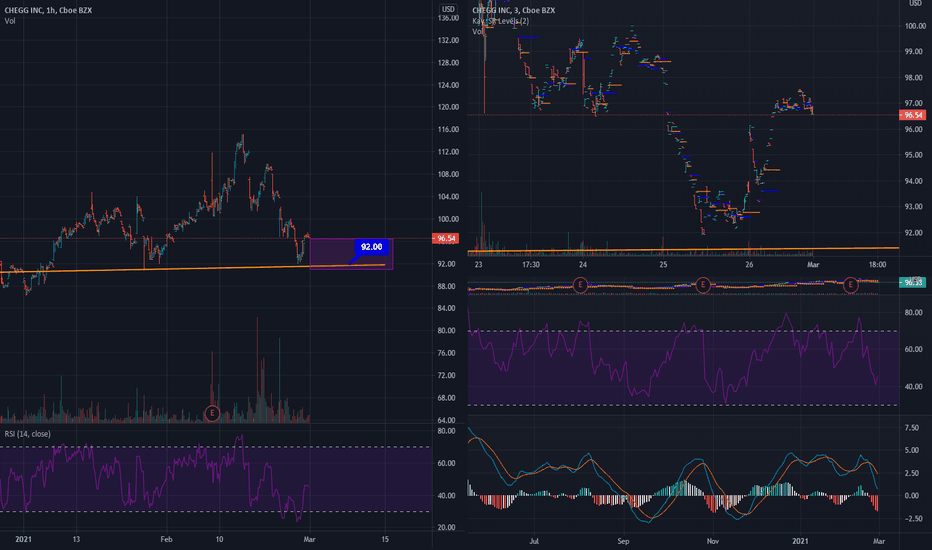Screen dimensions: 932x550
Task: Click the 15 date label on the 1h time axis
Action: 385,539
